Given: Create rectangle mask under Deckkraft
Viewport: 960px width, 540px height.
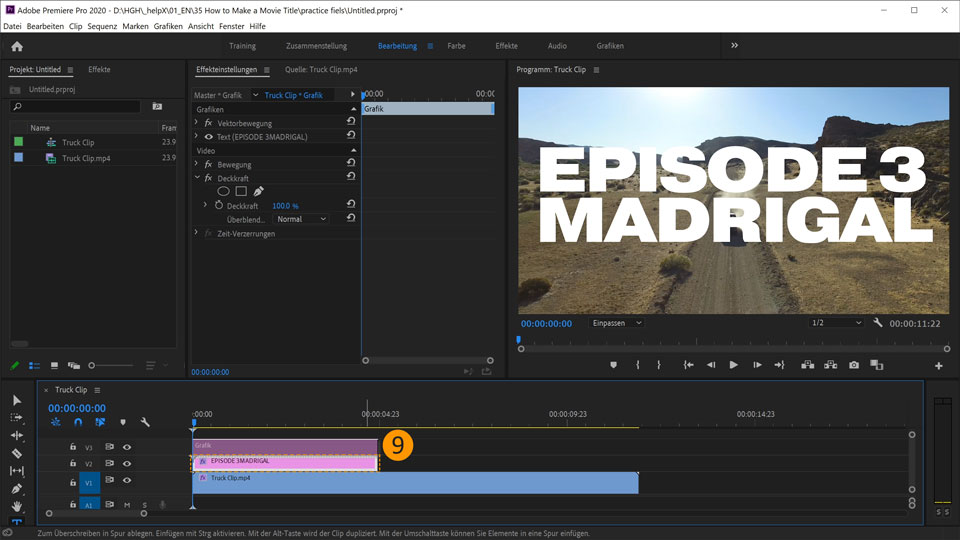Looking at the screenshot, I should click(241, 192).
